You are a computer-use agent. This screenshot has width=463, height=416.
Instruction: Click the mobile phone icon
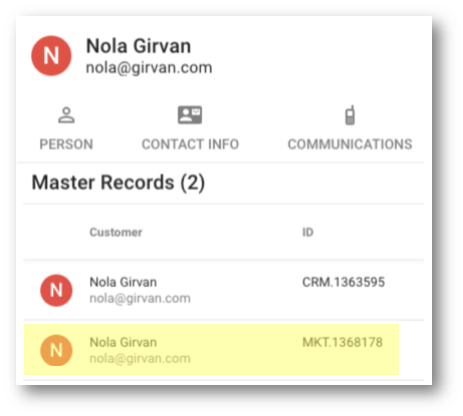coord(350,115)
